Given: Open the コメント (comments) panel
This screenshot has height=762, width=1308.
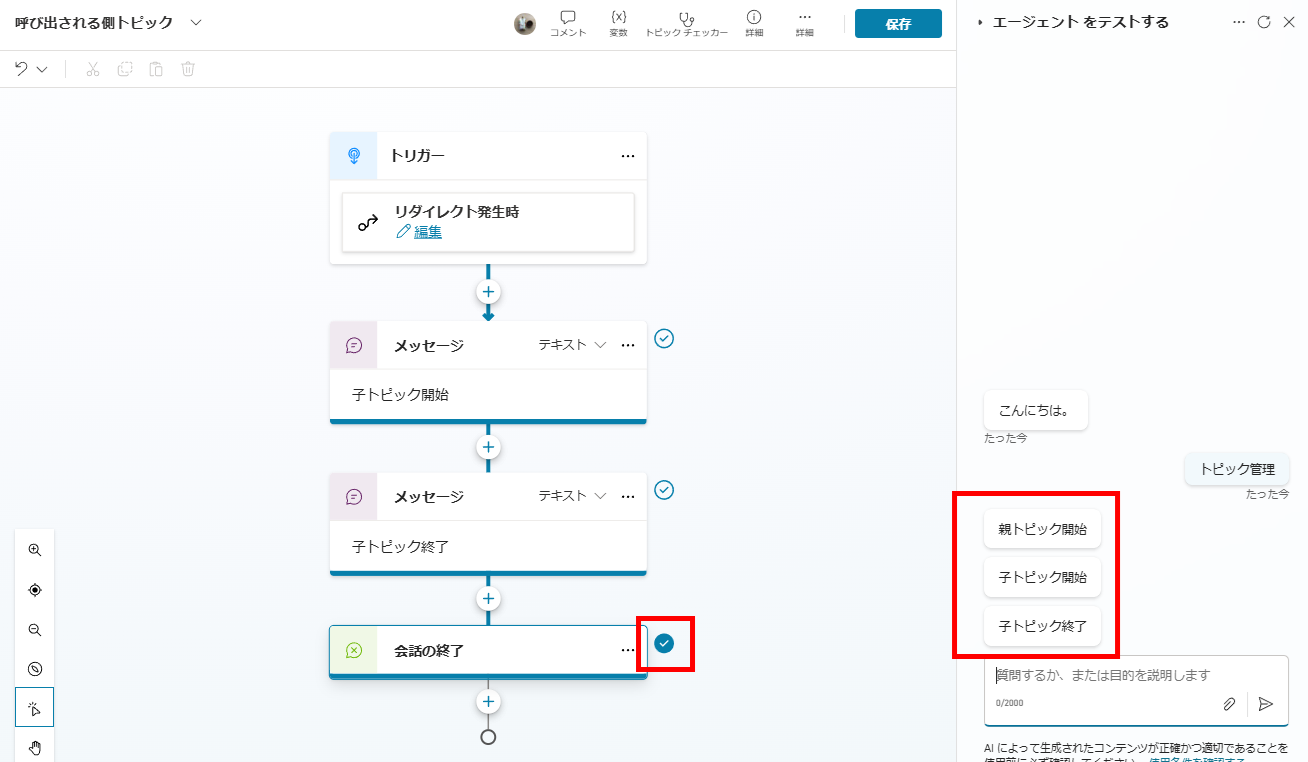Looking at the screenshot, I should pos(567,22).
